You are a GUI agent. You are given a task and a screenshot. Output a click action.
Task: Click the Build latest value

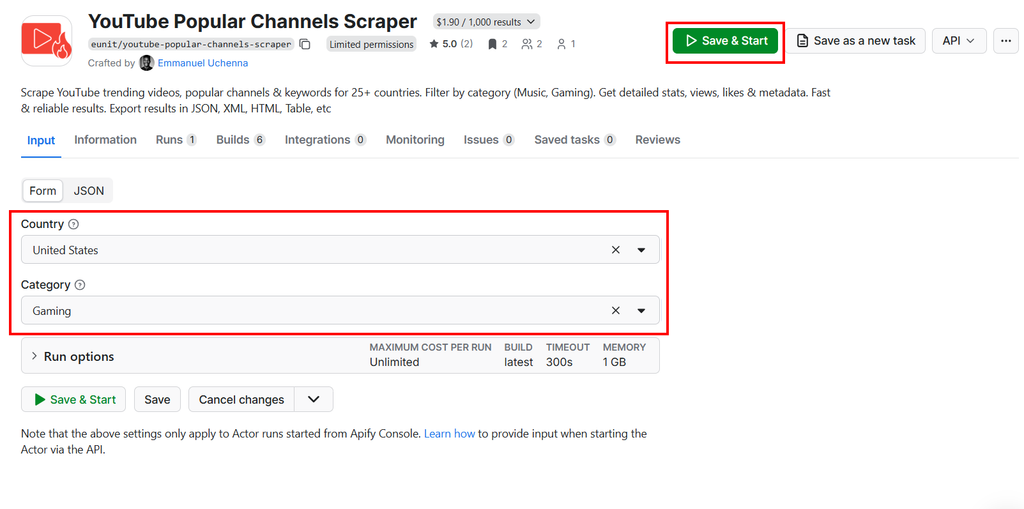519,362
